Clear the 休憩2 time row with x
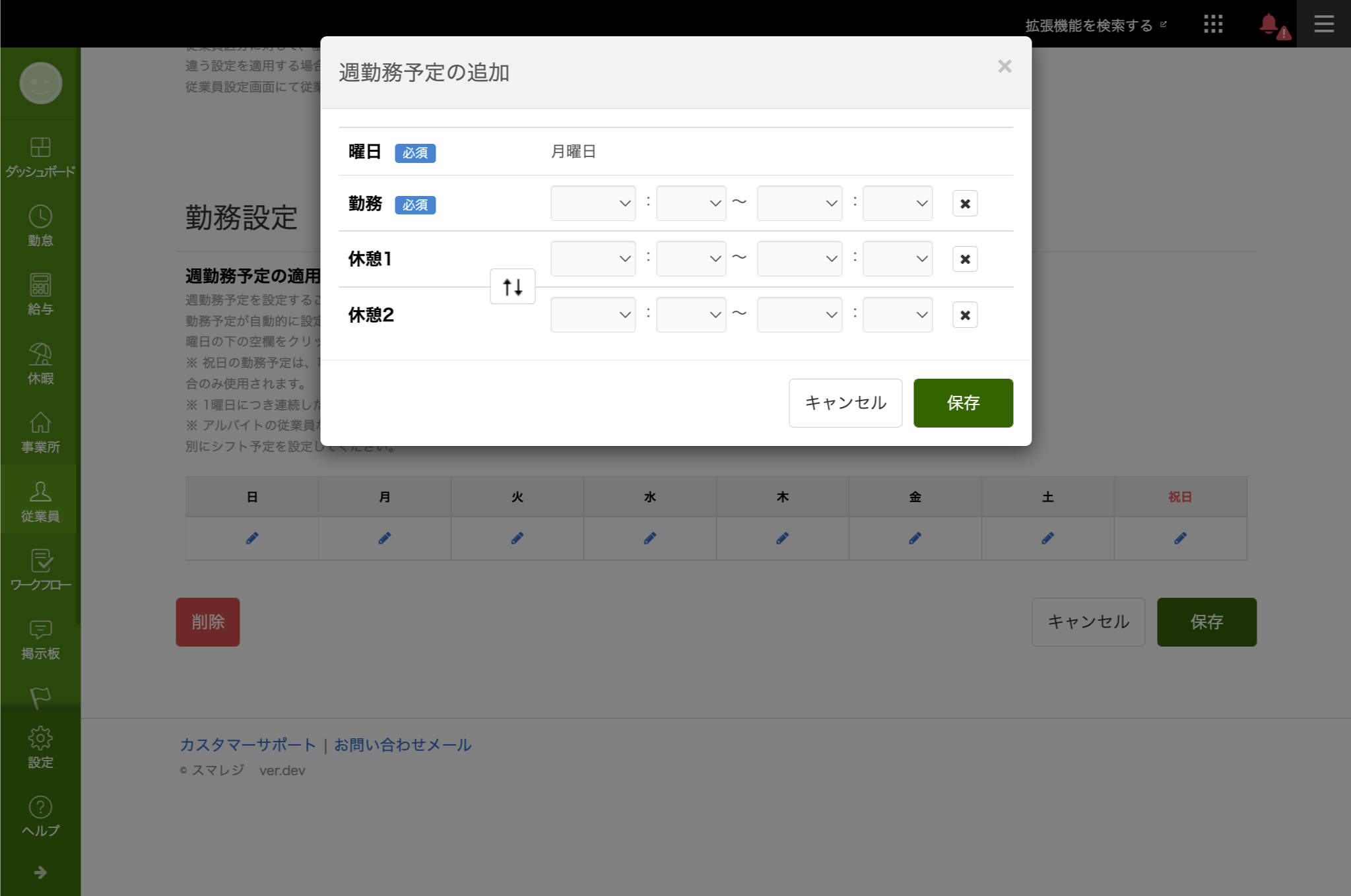 965,315
